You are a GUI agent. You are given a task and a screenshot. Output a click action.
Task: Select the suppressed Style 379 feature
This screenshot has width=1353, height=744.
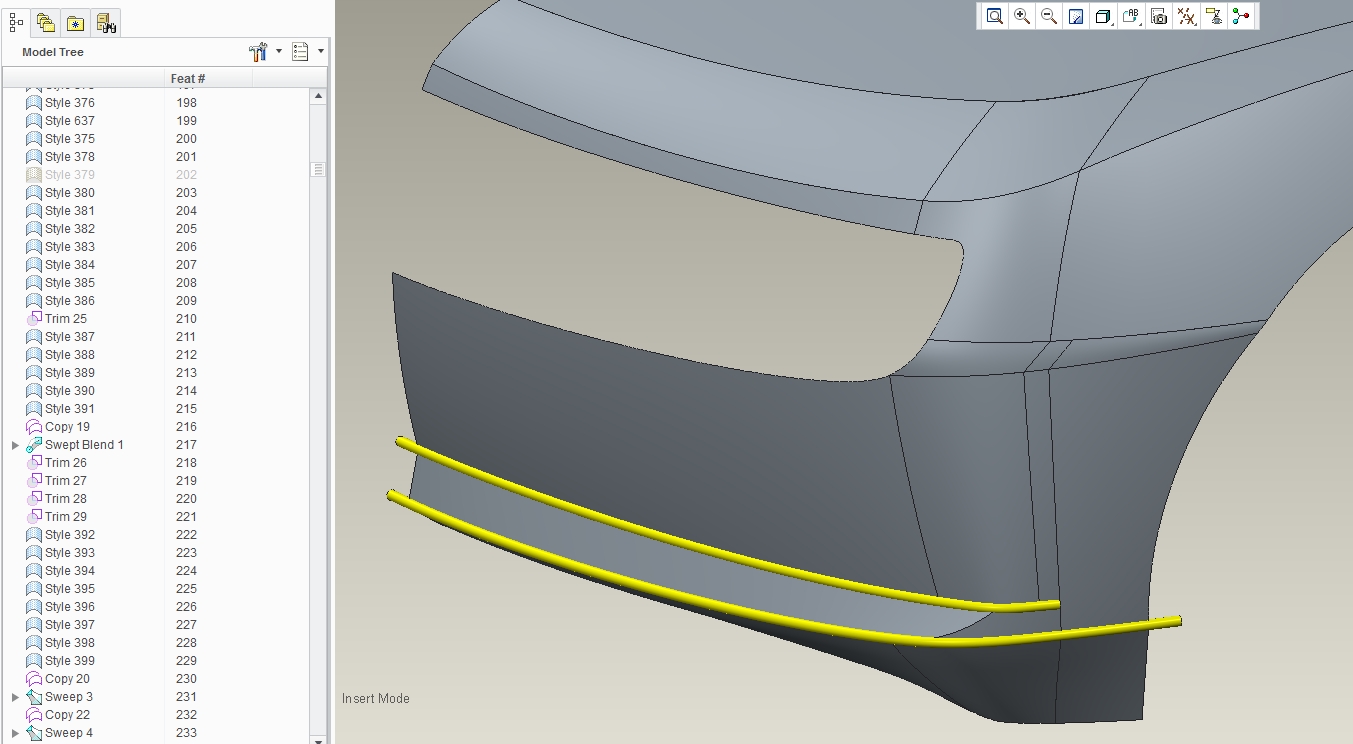tap(70, 175)
